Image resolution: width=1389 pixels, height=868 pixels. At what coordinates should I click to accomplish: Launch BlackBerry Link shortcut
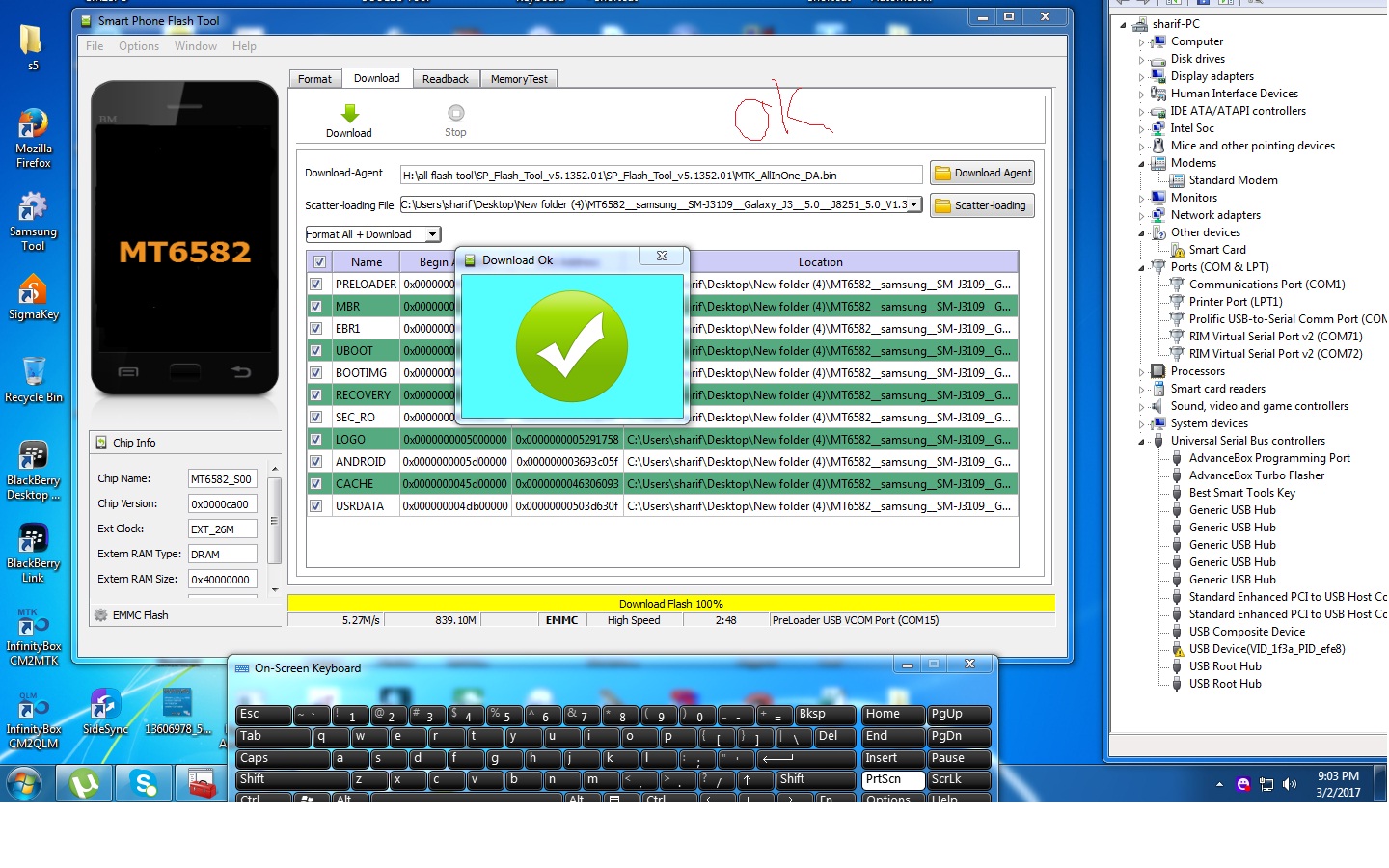pyautogui.click(x=33, y=553)
